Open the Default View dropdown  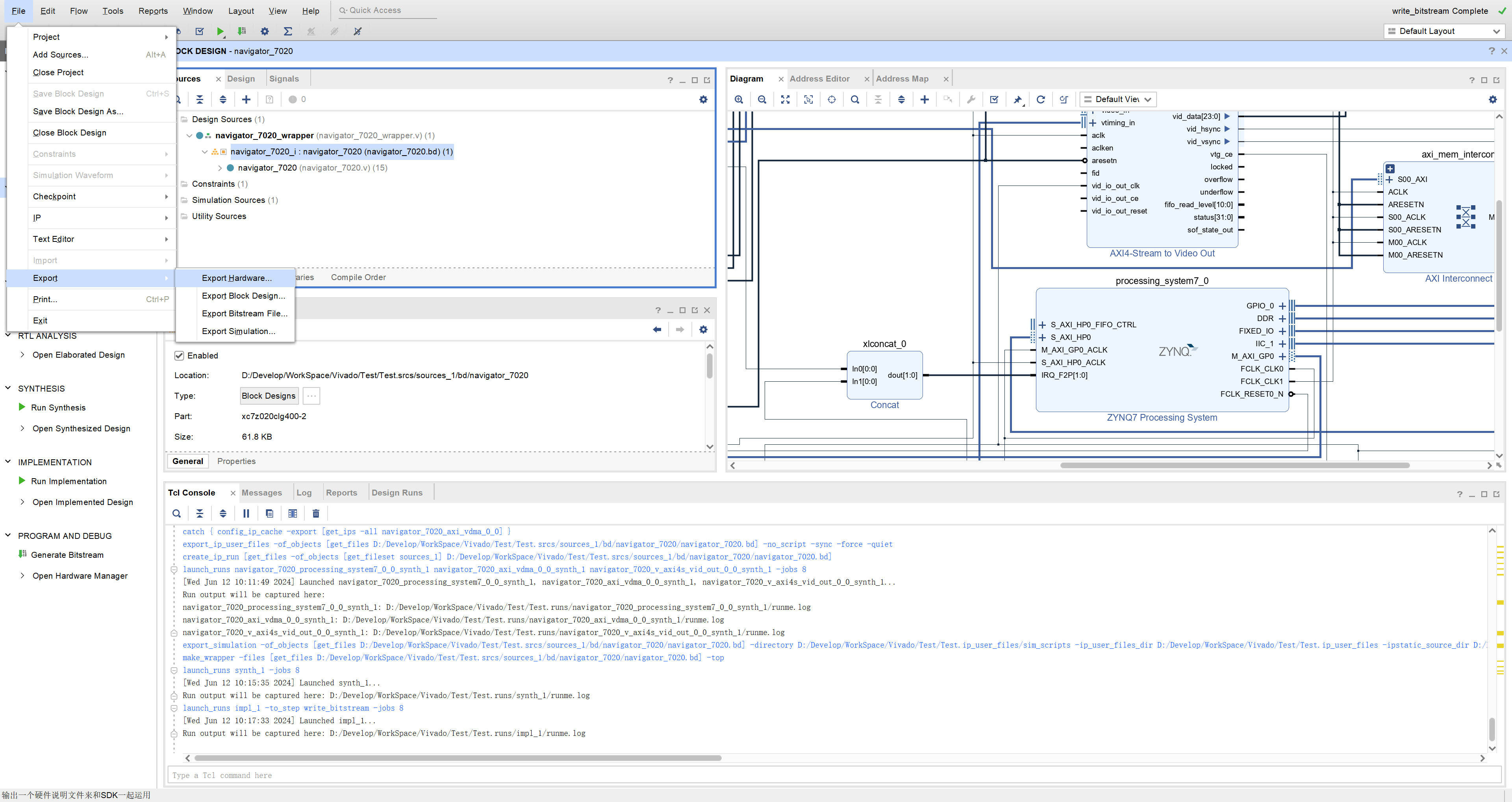[x=1117, y=99]
